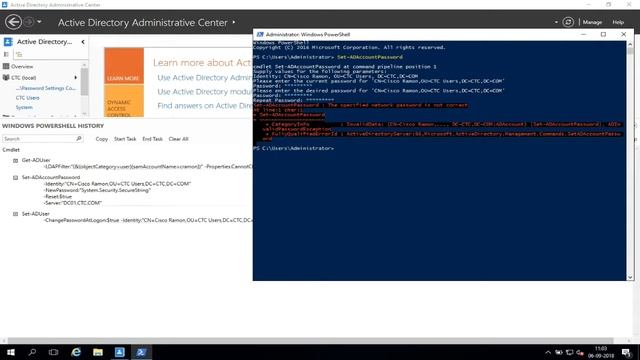Screen dimensions: 640x360
Task: Click Start Task in PowerShell History
Action: pos(125,139)
